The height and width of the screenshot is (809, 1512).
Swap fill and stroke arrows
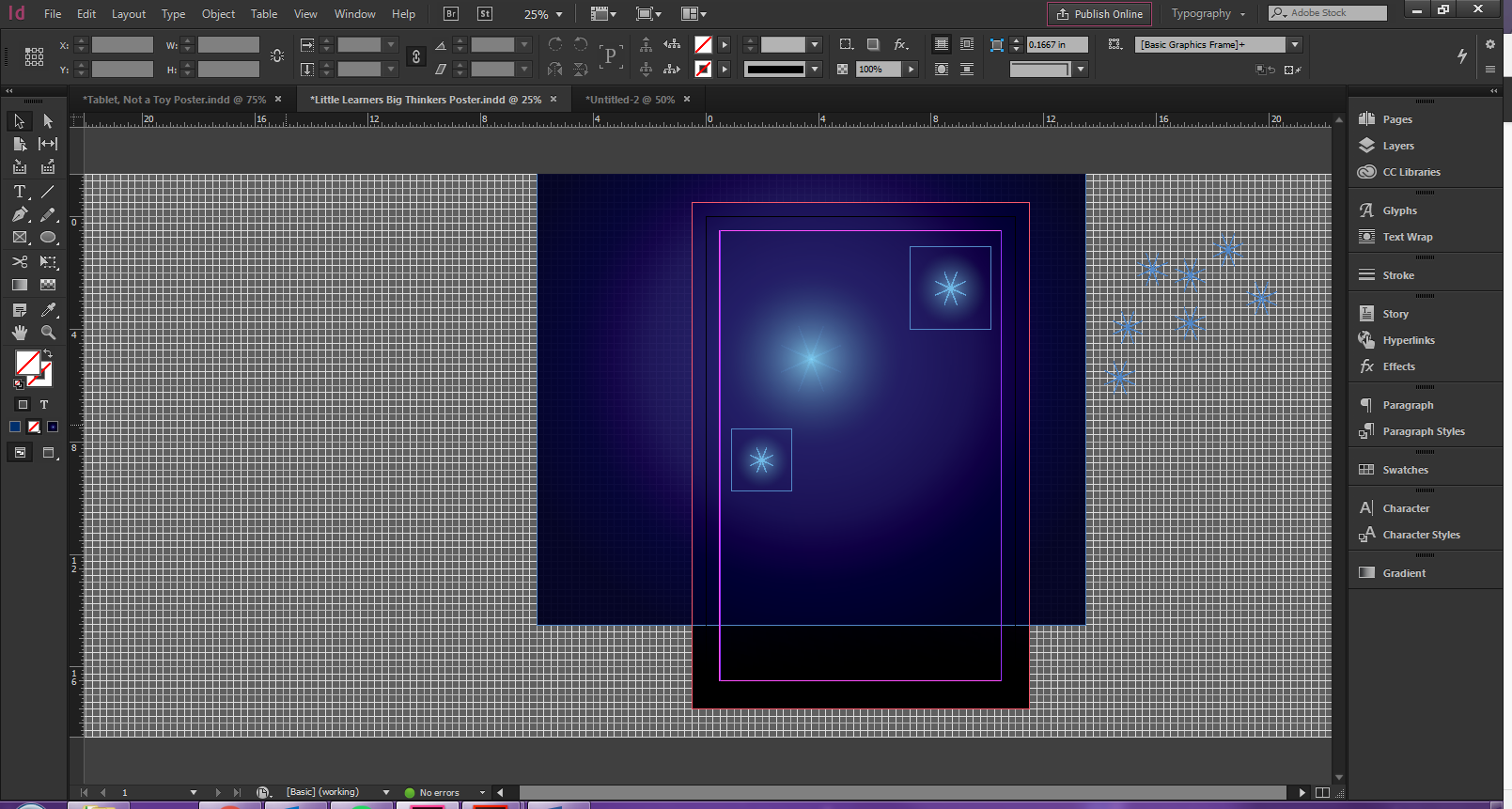coord(47,353)
